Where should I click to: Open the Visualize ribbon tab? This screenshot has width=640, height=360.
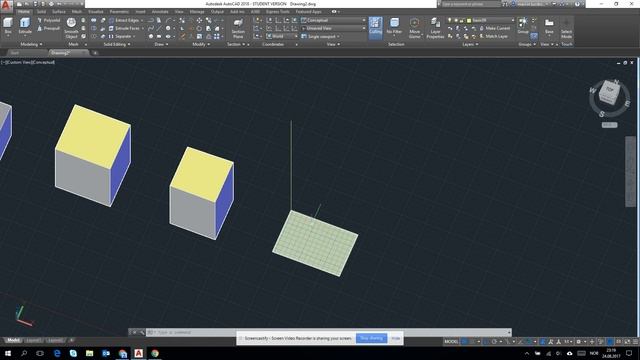click(96, 12)
